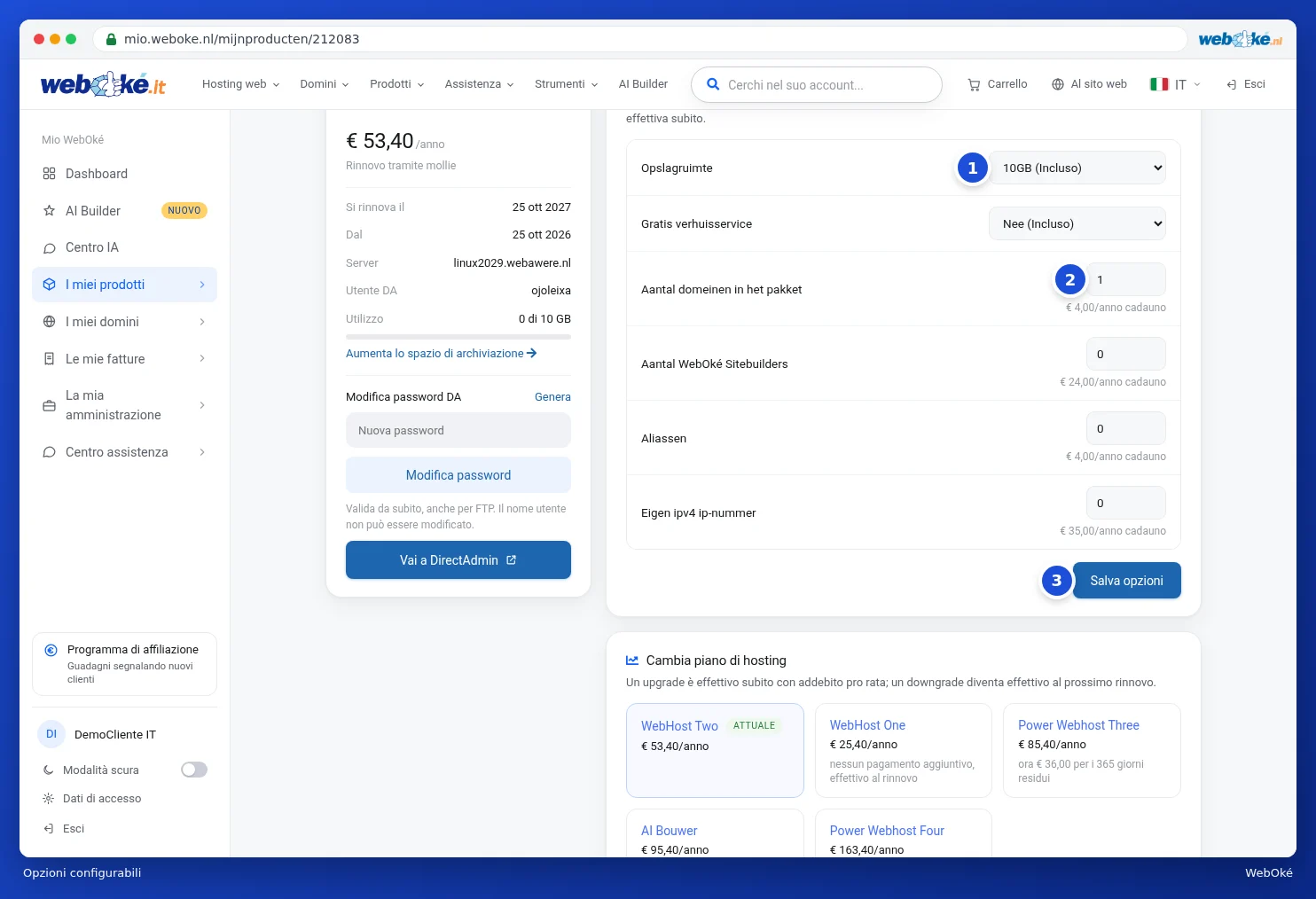Click Dati di accesso gear icon
The height and width of the screenshot is (899, 1316).
click(49, 799)
